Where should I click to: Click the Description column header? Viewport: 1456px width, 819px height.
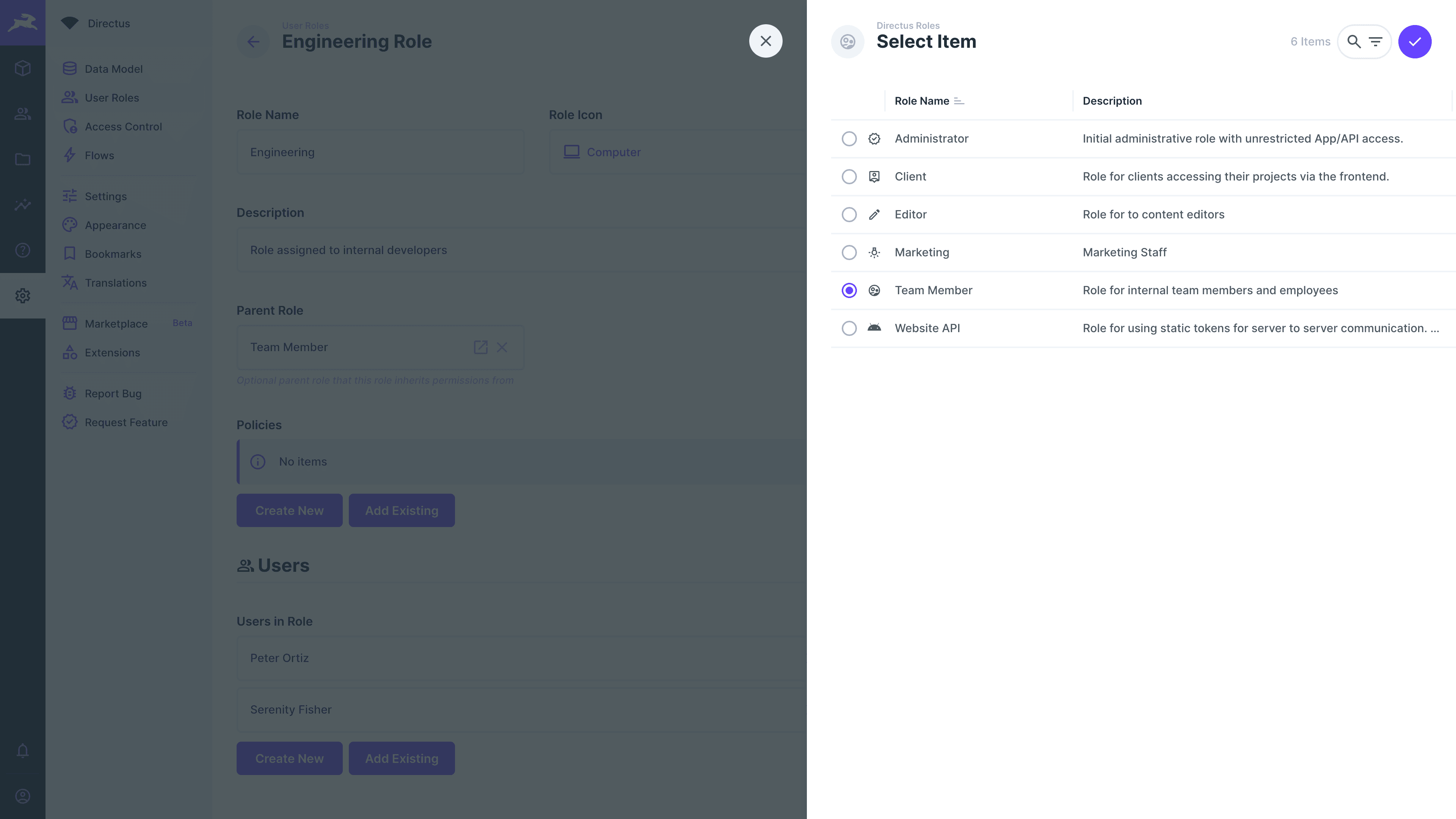(1112, 100)
